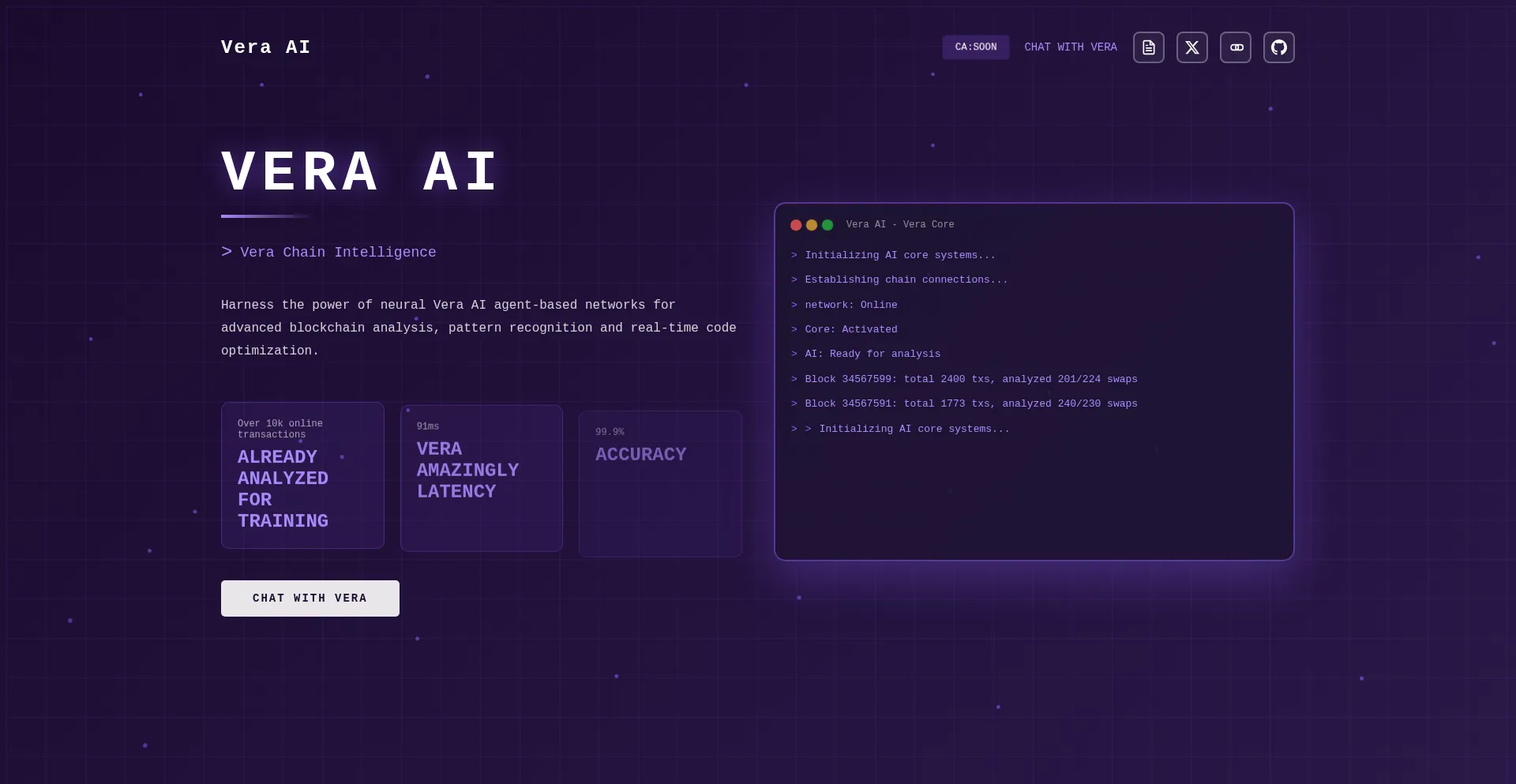The height and width of the screenshot is (784, 1516).
Task: Select the Vera Chain Intelligence subtitle
Action: tap(328, 252)
